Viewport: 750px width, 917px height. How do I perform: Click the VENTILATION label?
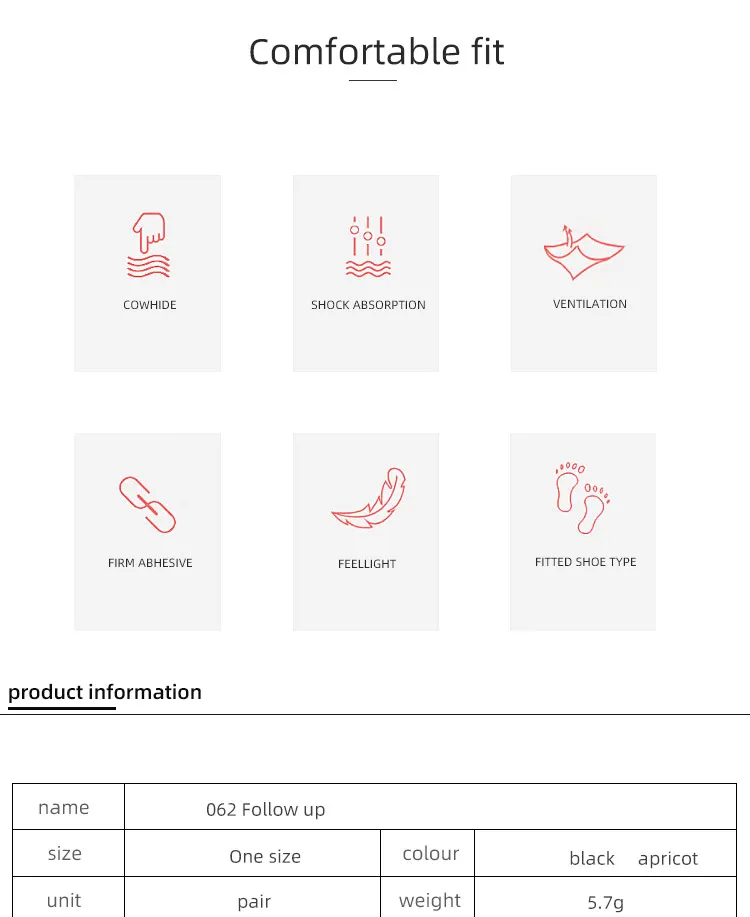(590, 304)
